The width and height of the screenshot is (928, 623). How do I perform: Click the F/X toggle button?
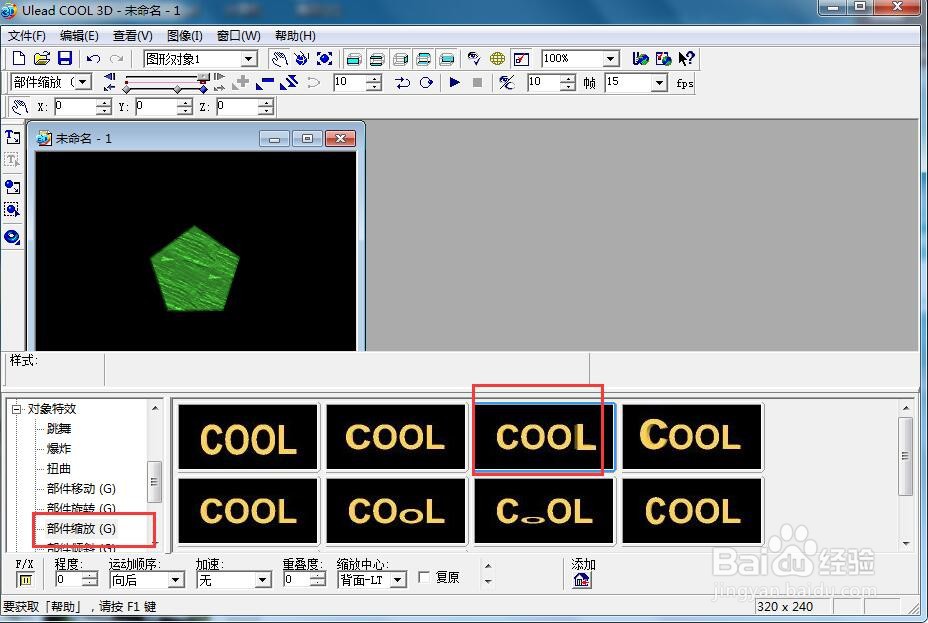25,580
